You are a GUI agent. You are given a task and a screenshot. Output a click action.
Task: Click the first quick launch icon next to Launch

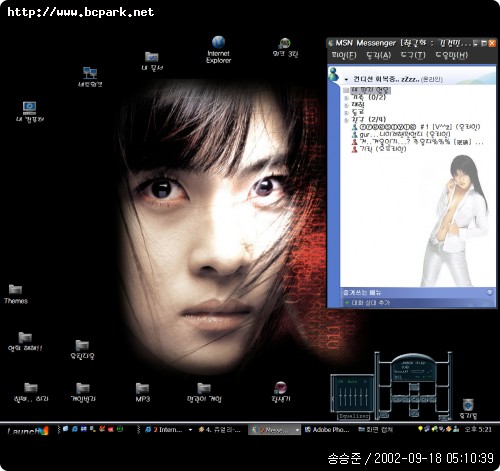pyautogui.click(x=65, y=429)
